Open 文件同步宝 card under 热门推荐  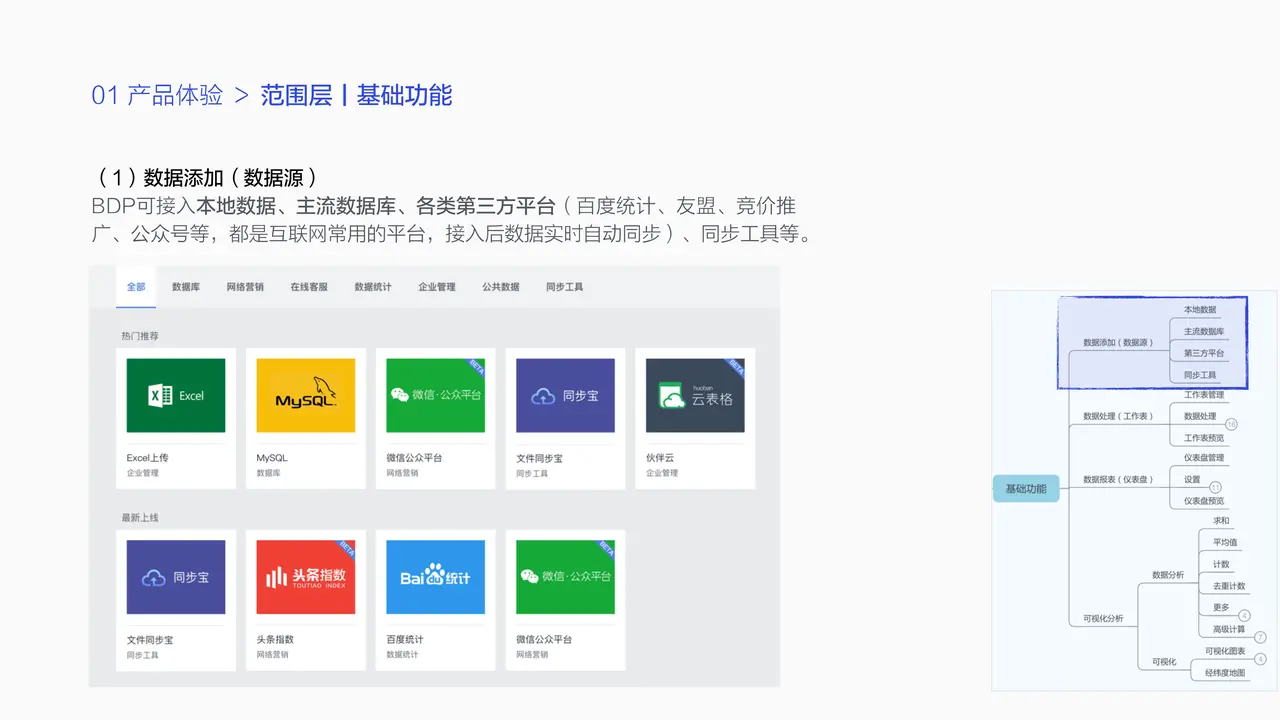click(566, 418)
